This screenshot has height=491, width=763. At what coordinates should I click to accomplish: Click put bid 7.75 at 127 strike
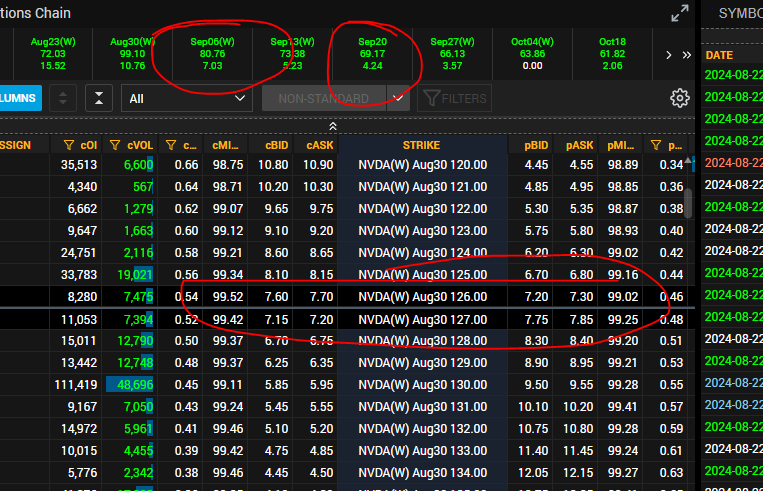click(x=536, y=320)
